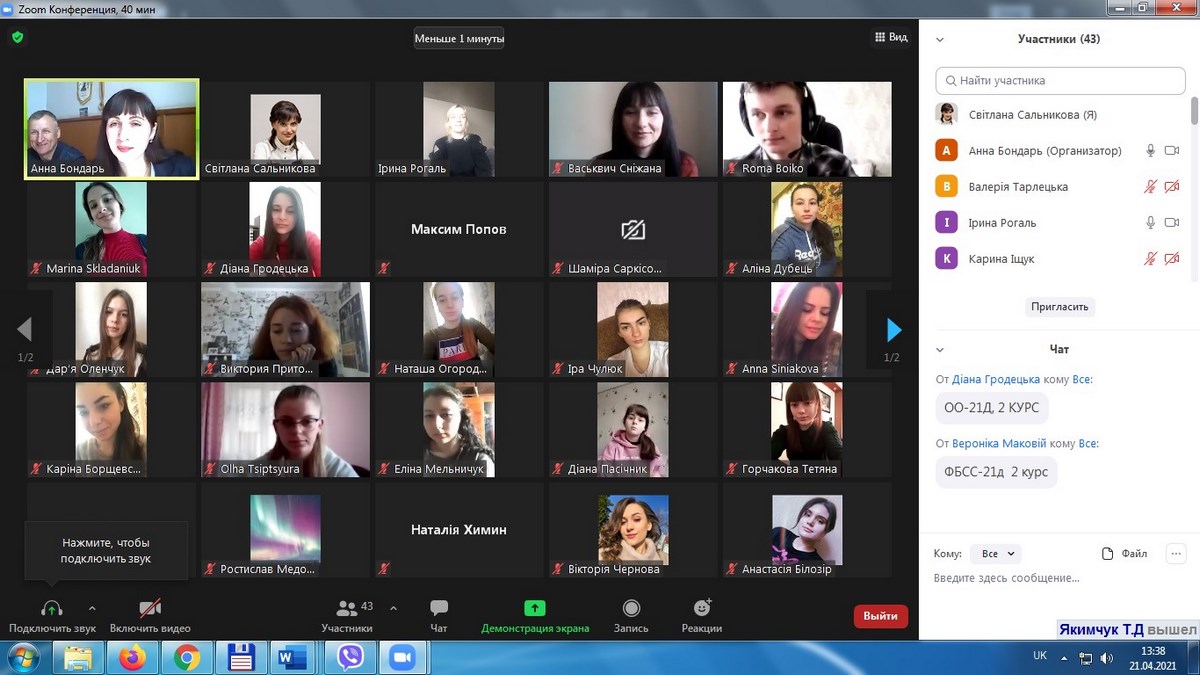The image size is (1200, 675).
Task: Click the Invite button
Action: 1060,307
